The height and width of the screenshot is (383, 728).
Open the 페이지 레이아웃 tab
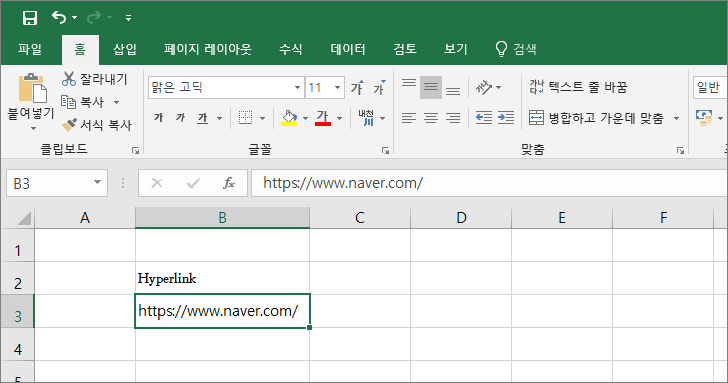(x=208, y=49)
